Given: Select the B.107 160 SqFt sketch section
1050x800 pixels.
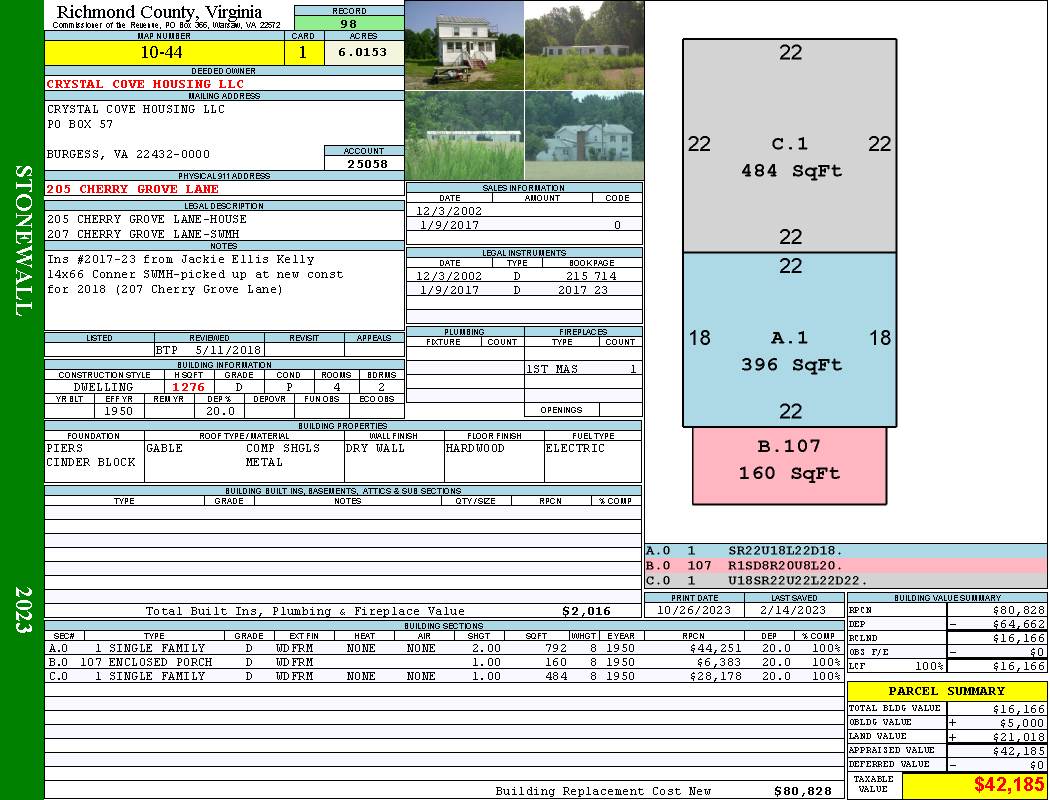Looking at the screenshot, I should [x=790, y=465].
